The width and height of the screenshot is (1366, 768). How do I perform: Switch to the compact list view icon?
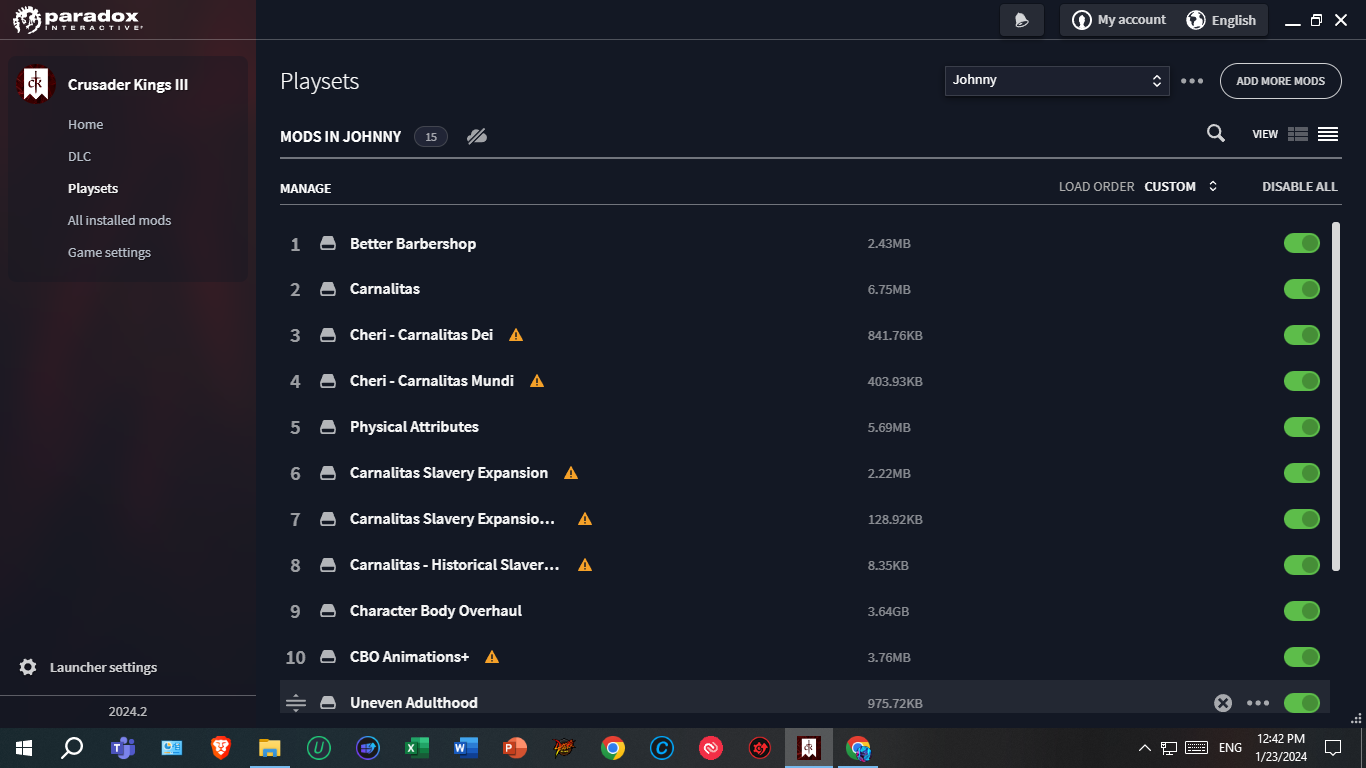[1328, 134]
